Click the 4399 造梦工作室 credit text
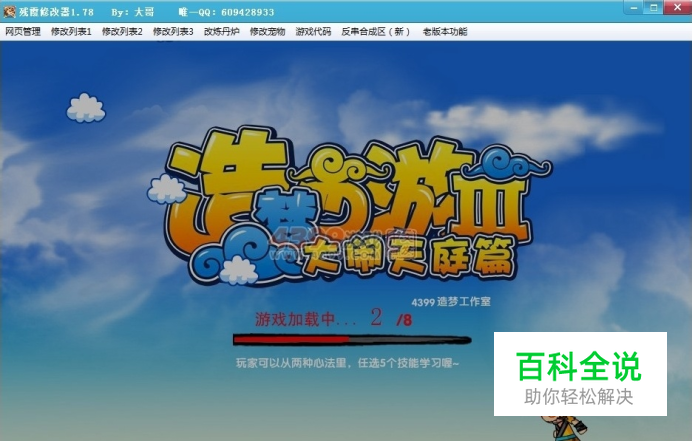Screen dimensions: 692x441 (x=451, y=302)
